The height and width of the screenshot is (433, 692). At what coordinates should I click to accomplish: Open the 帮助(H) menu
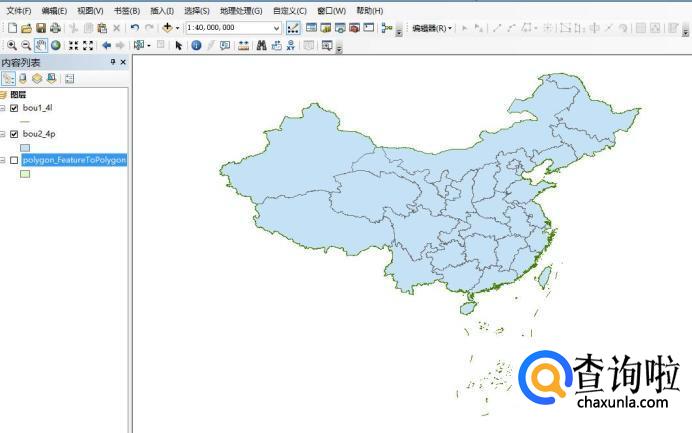370,11
